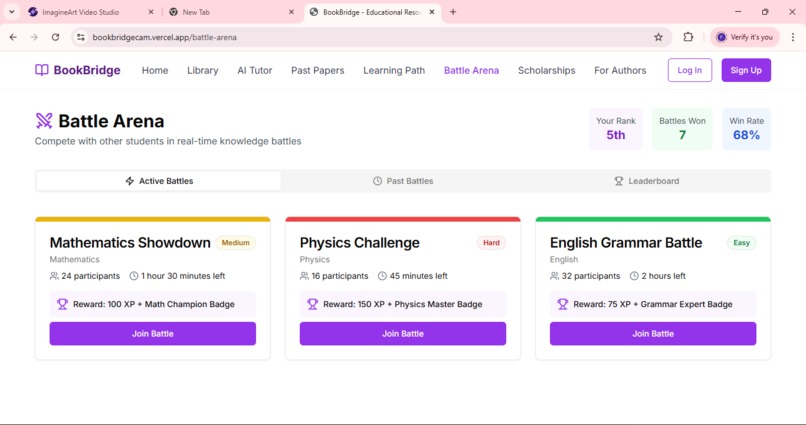Image resolution: width=806 pixels, height=425 pixels.
Task: Click the English Grammar Battle title
Action: pos(626,243)
